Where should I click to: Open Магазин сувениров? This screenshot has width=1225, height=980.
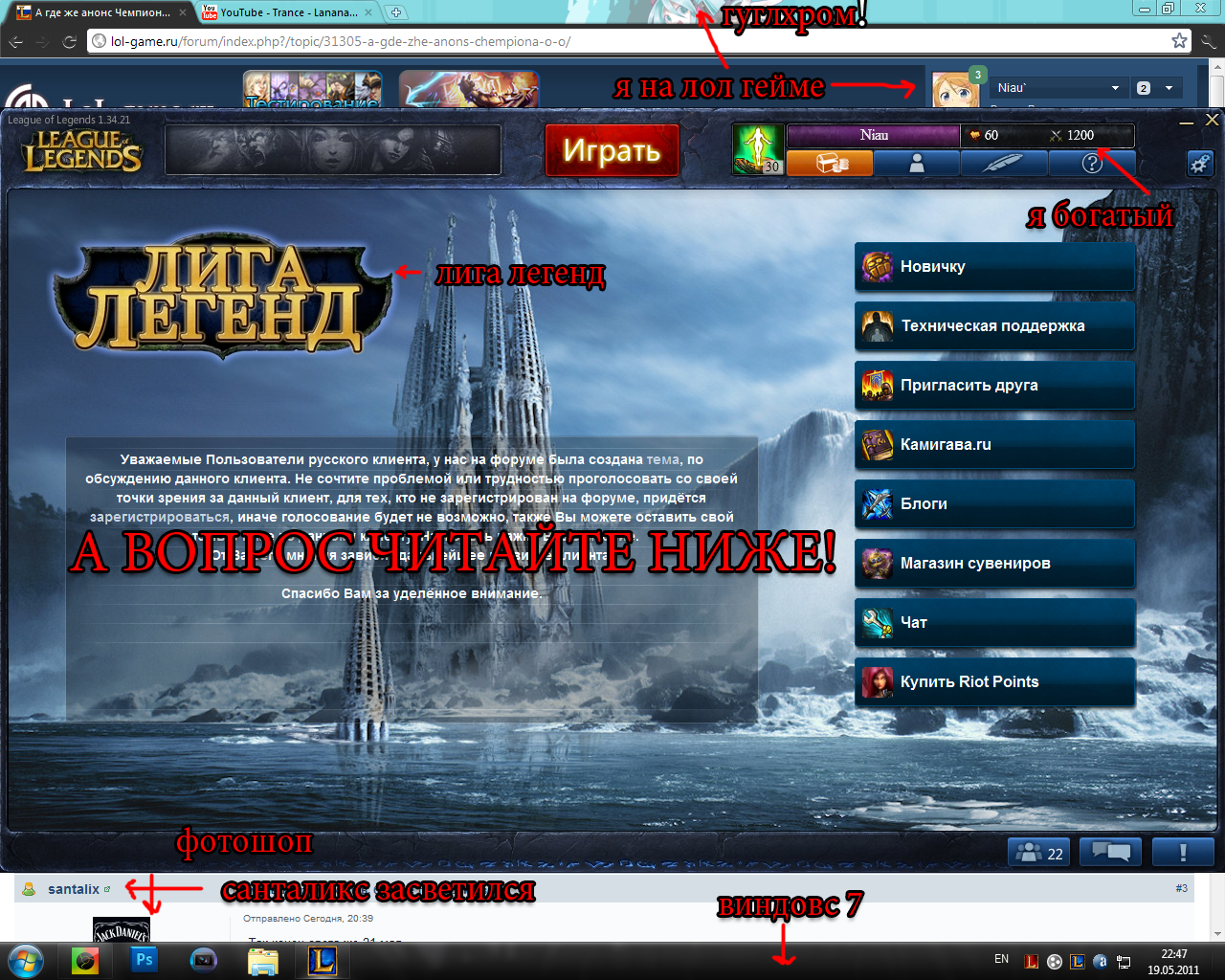click(x=994, y=564)
